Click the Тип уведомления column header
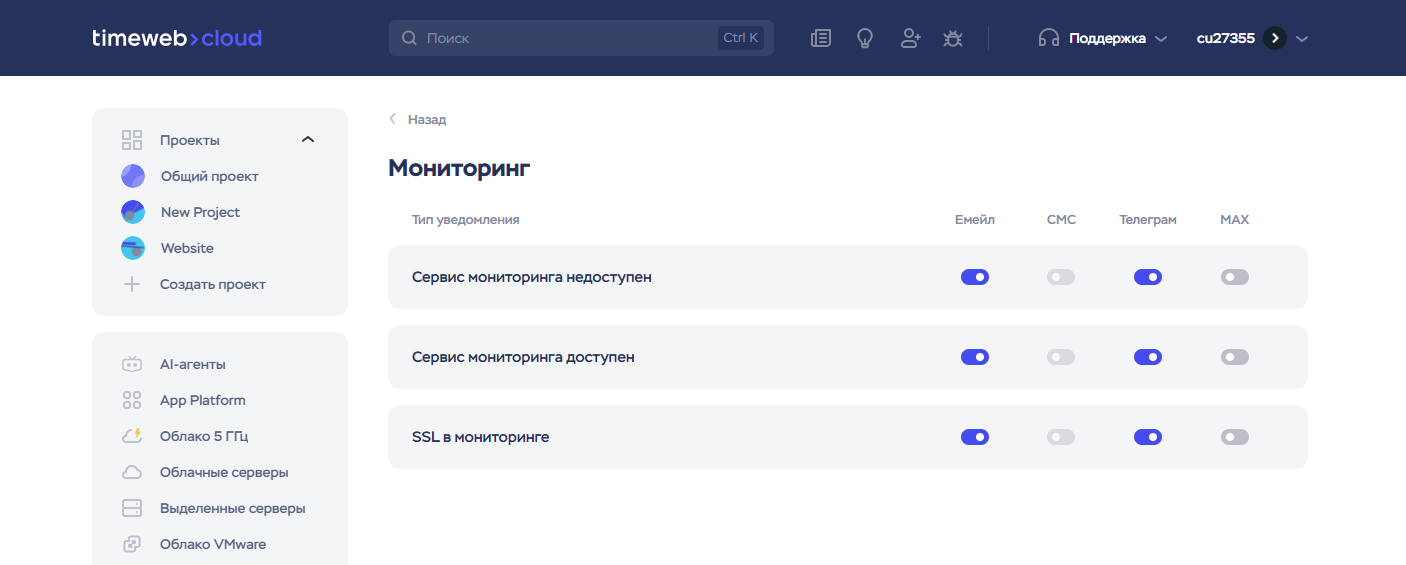Viewport: 1406px width, 565px height. [x=465, y=219]
